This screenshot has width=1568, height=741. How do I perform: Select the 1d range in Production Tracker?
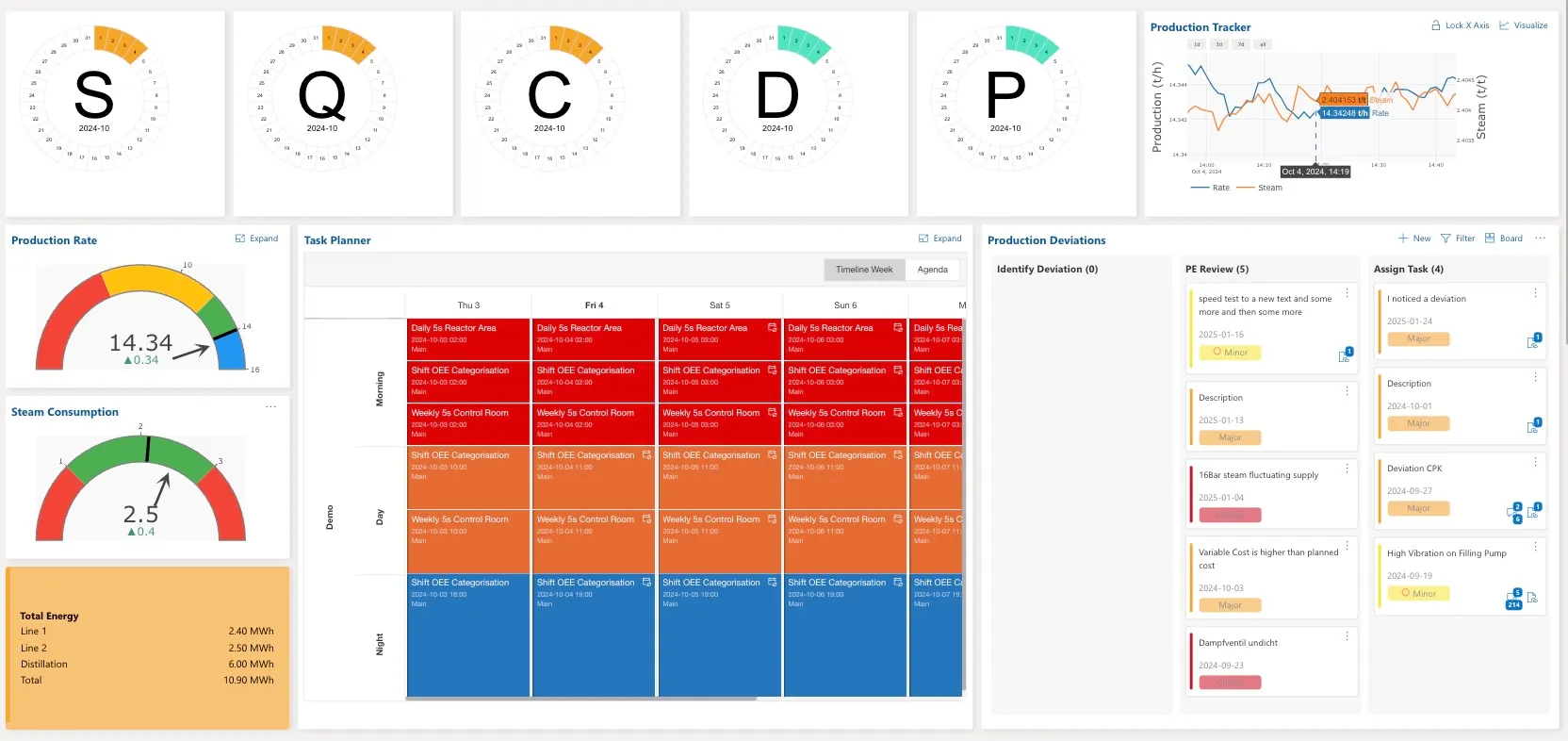pyautogui.click(x=1197, y=44)
